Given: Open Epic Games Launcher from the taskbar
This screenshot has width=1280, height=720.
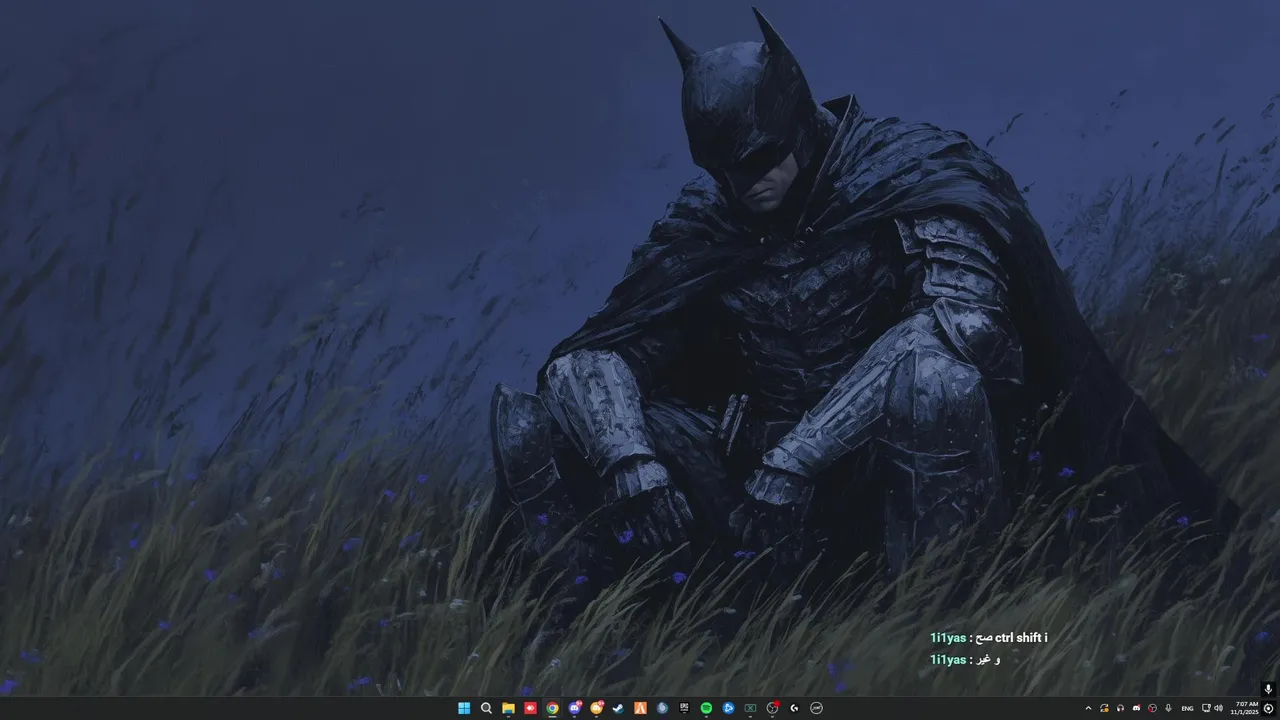Looking at the screenshot, I should click(x=684, y=708).
